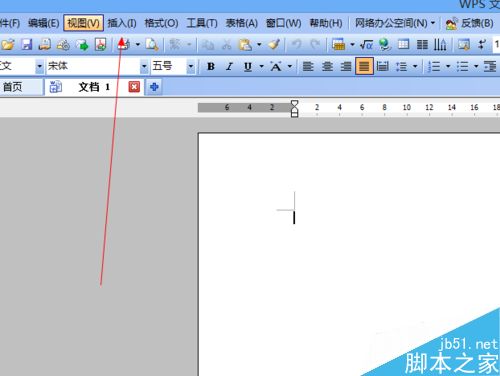Click the 反馈(B) feedback button
This screenshot has height=376, width=500.
(x=470, y=23)
